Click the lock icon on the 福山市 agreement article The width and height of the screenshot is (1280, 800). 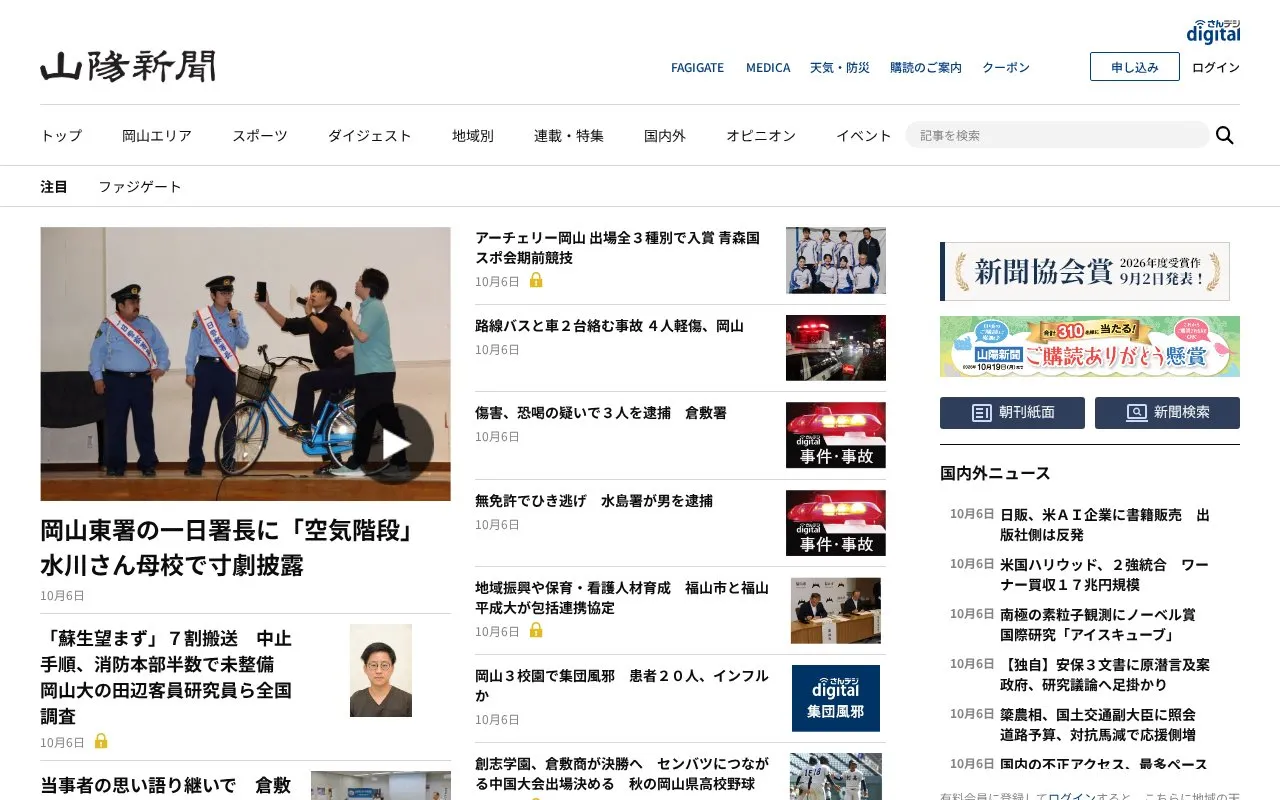pyautogui.click(x=536, y=631)
